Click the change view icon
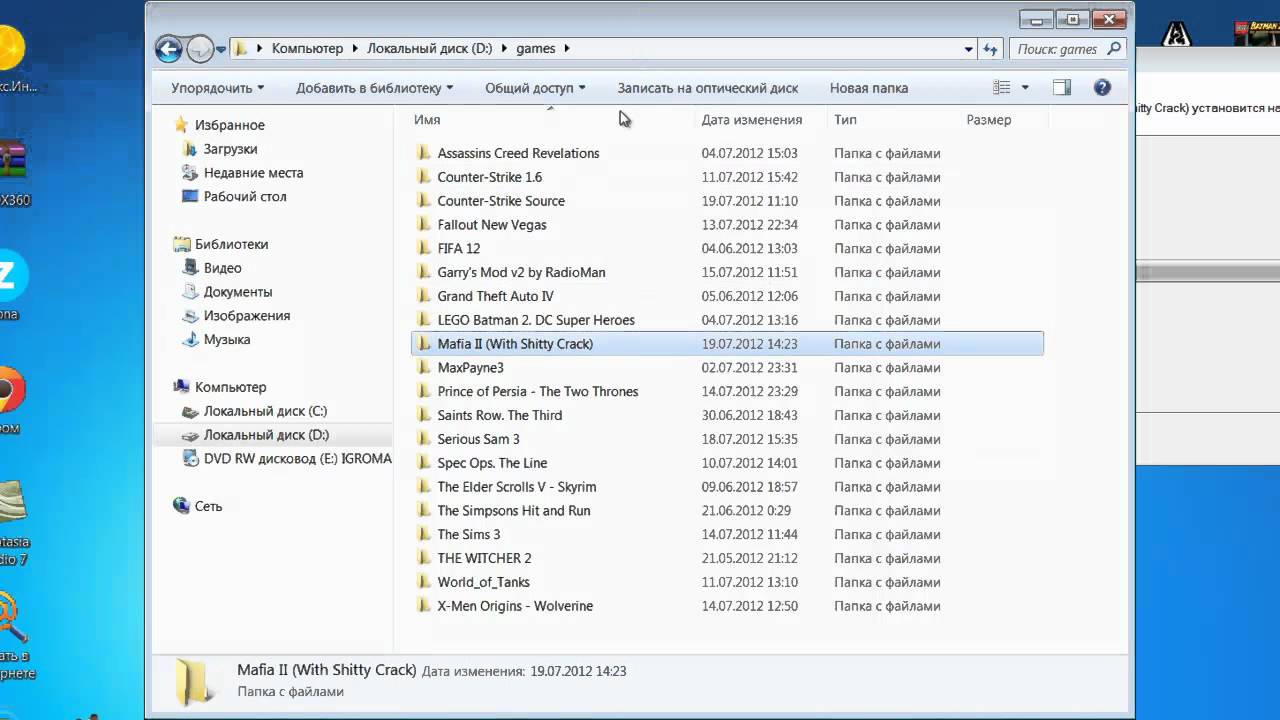This screenshot has height=720, width=1280. (x=1001, y=88)
